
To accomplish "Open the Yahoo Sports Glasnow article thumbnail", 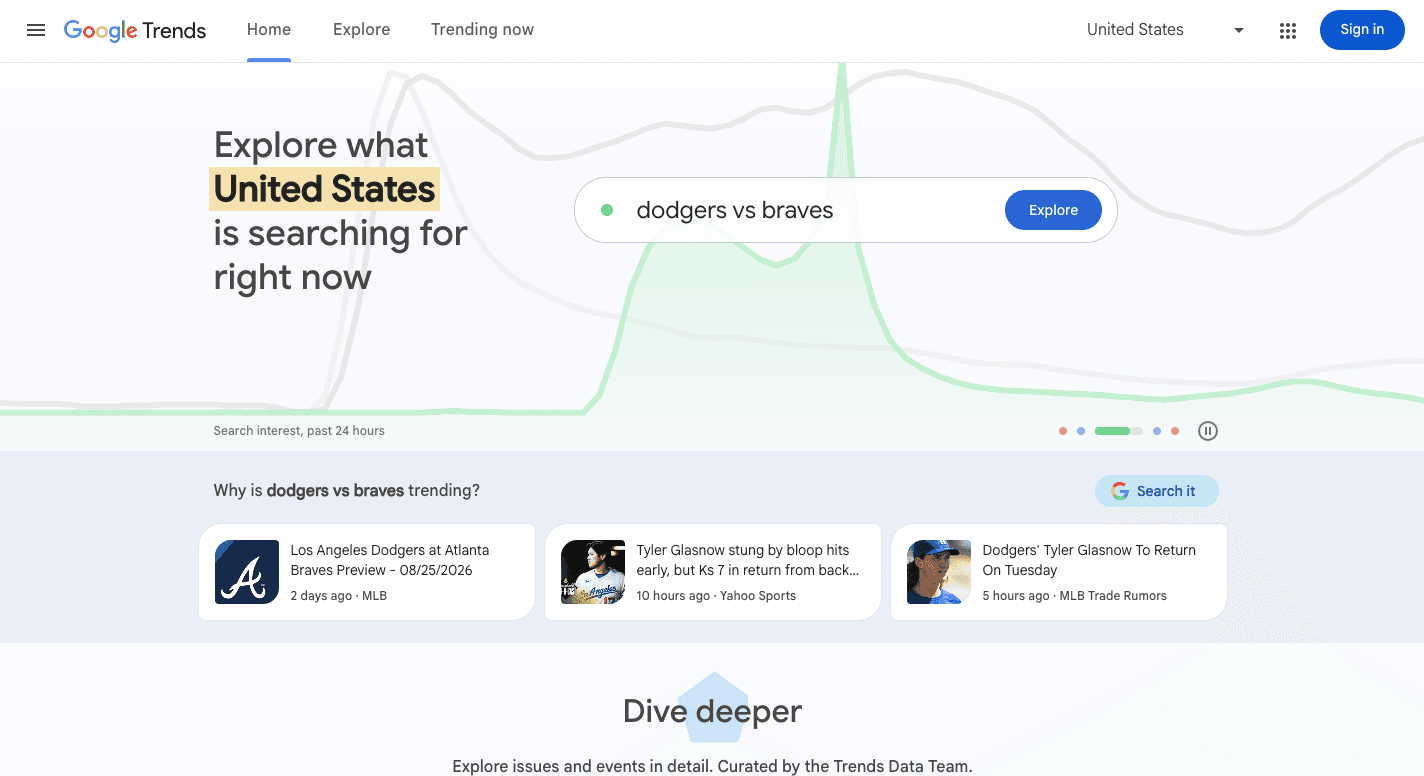I will point(593,572).
